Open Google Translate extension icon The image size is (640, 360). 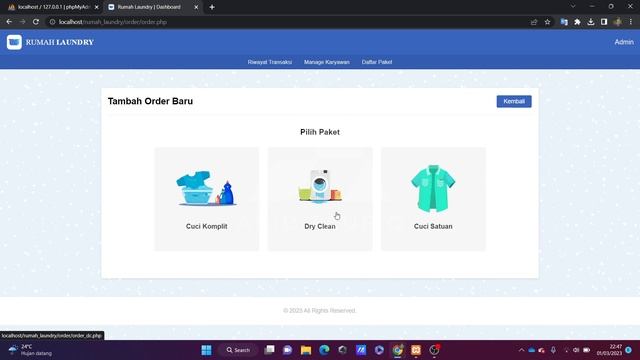(564, 22)
